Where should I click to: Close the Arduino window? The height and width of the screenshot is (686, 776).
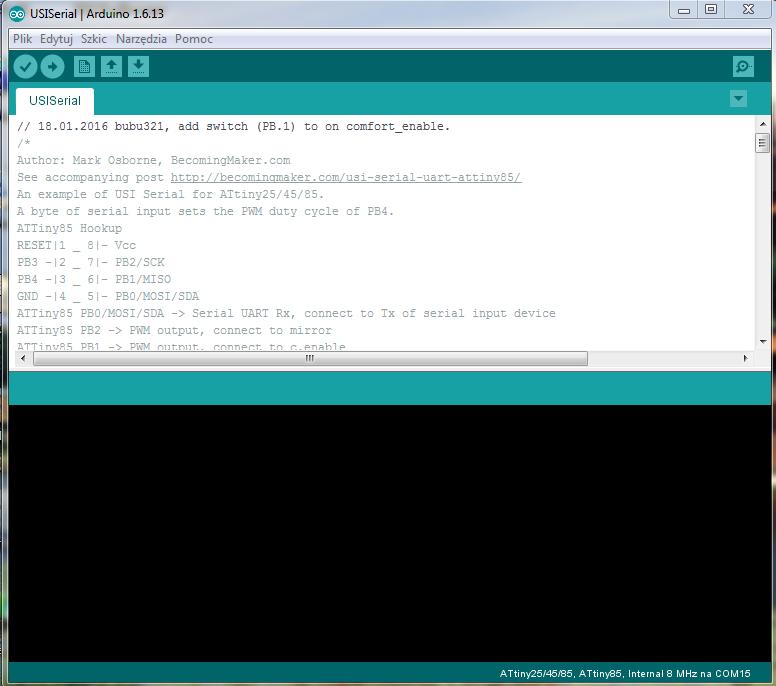748,10
